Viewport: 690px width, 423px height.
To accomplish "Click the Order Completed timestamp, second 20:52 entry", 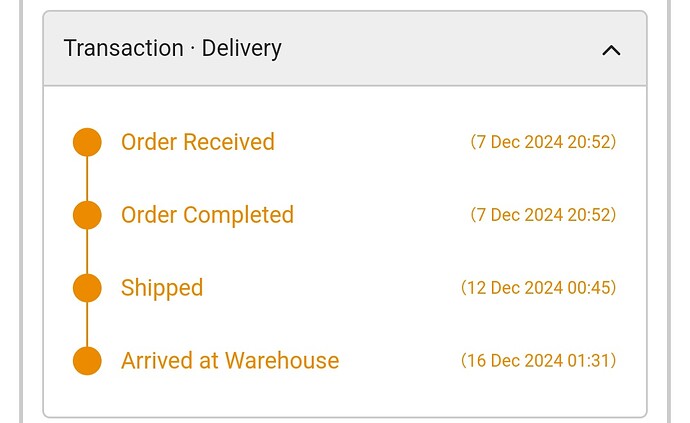I will [x=543, y=215].
